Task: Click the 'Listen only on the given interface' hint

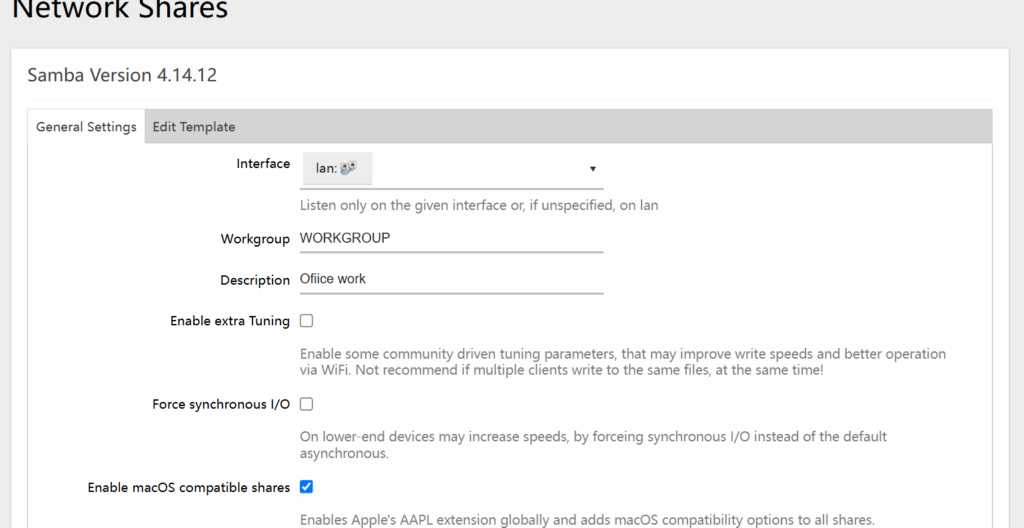Action: [479, 205]
